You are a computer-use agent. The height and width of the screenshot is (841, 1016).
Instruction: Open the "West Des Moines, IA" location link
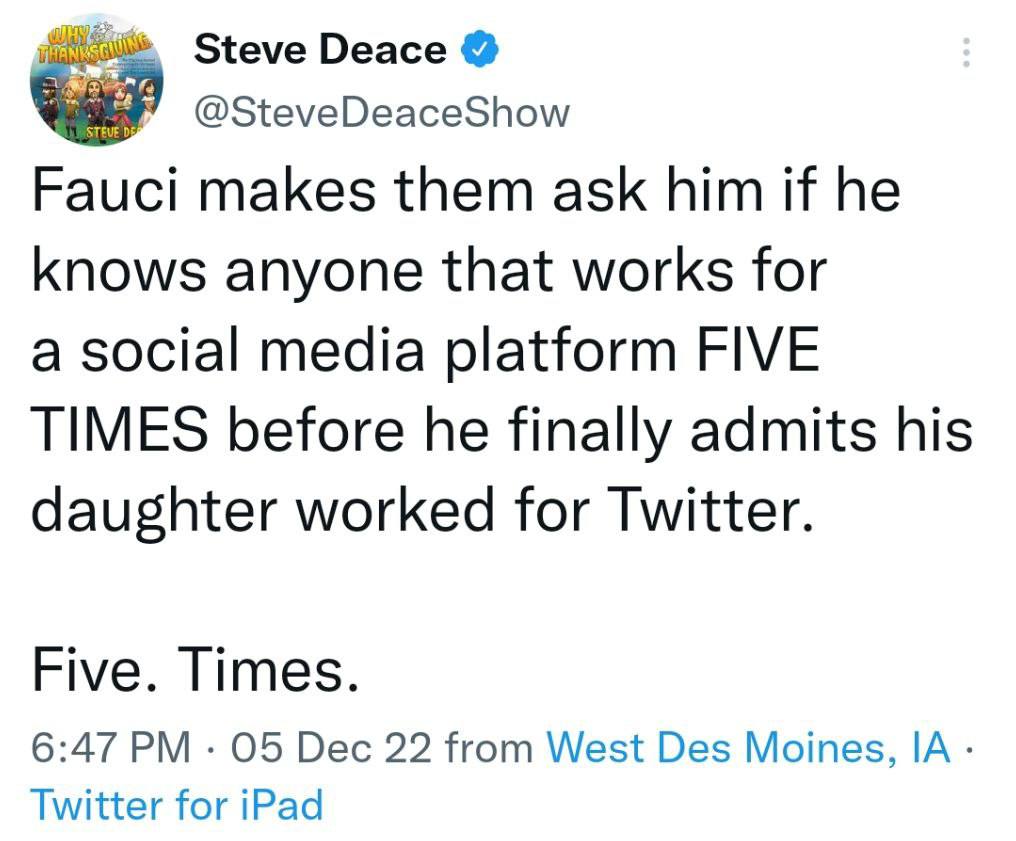pos(749,746)
